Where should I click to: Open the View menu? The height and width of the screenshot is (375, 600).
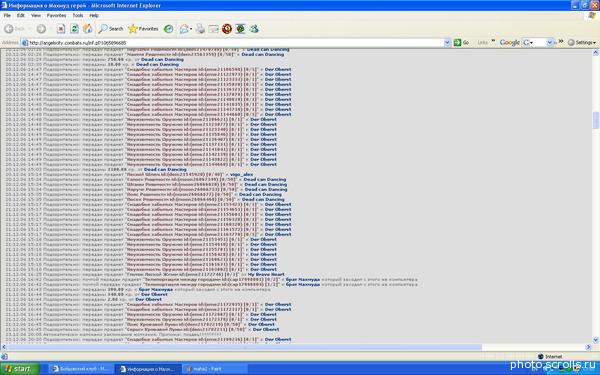[x=36, y=16]
